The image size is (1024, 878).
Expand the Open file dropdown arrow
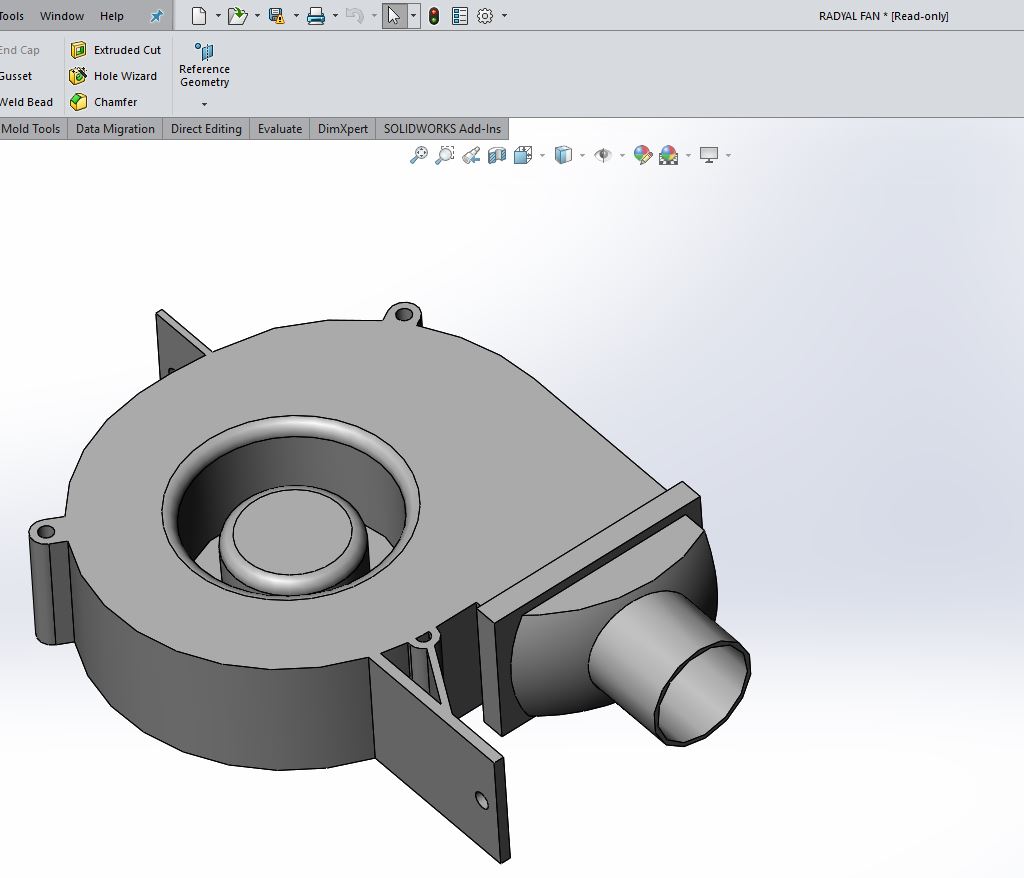coord(257,16)
